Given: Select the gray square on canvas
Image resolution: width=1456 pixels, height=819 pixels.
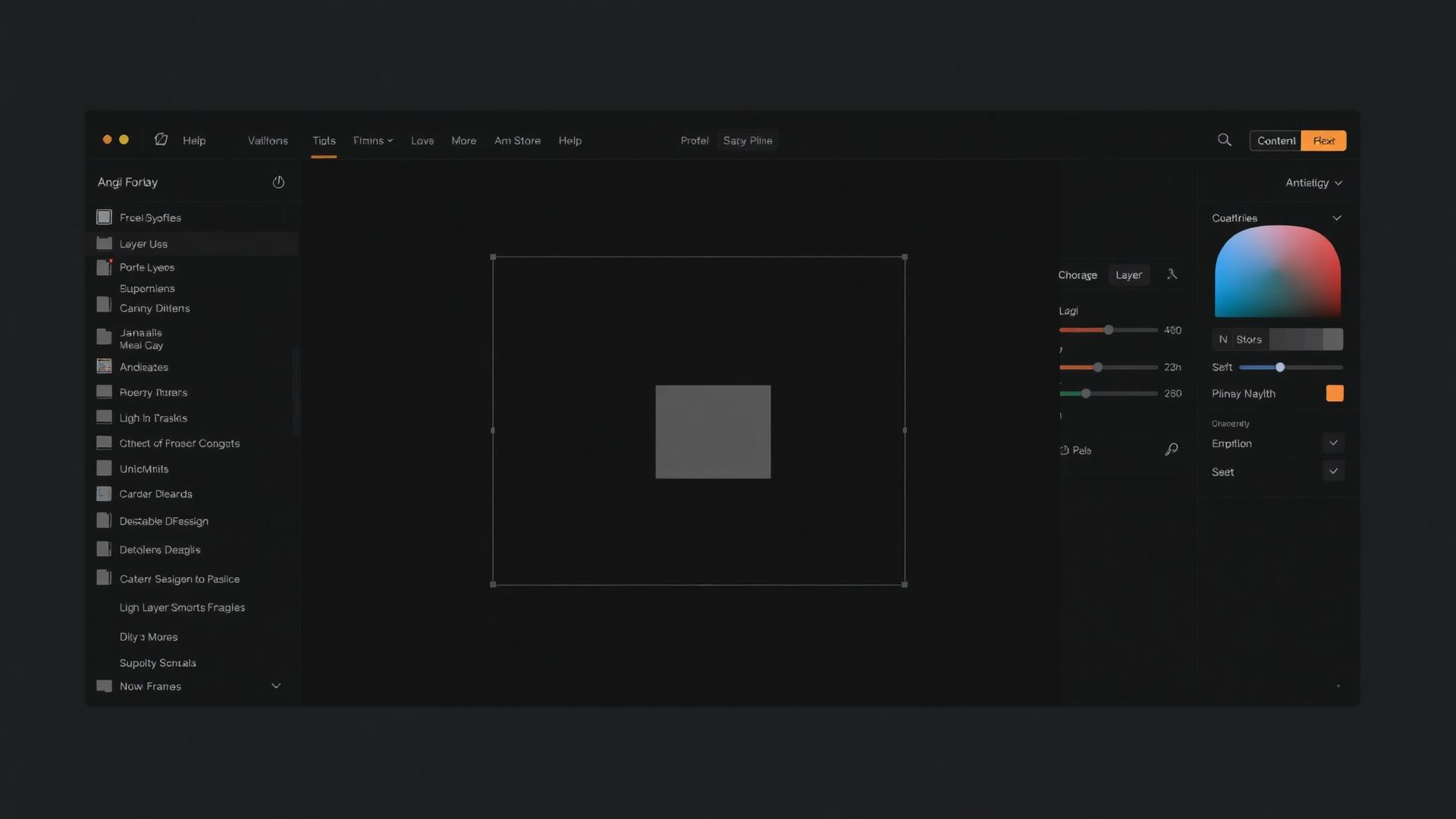Looking at the screenshot, I should 713,431.
